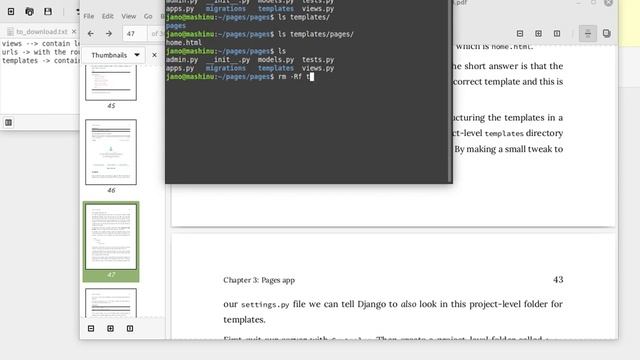Click 'urls ->' line in text editor
The width and height of the screenshot is (640, 360).
pyautogui.click(x=41, y=52)
